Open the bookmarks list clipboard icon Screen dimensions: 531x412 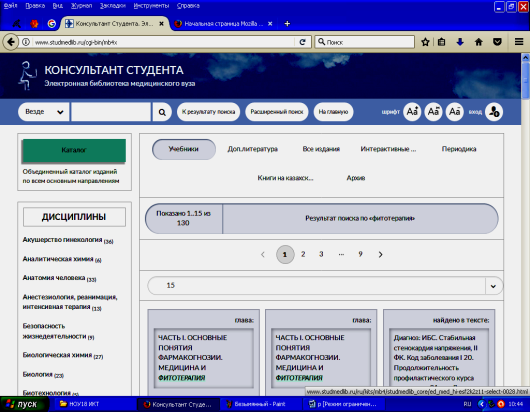coord(442,42)
